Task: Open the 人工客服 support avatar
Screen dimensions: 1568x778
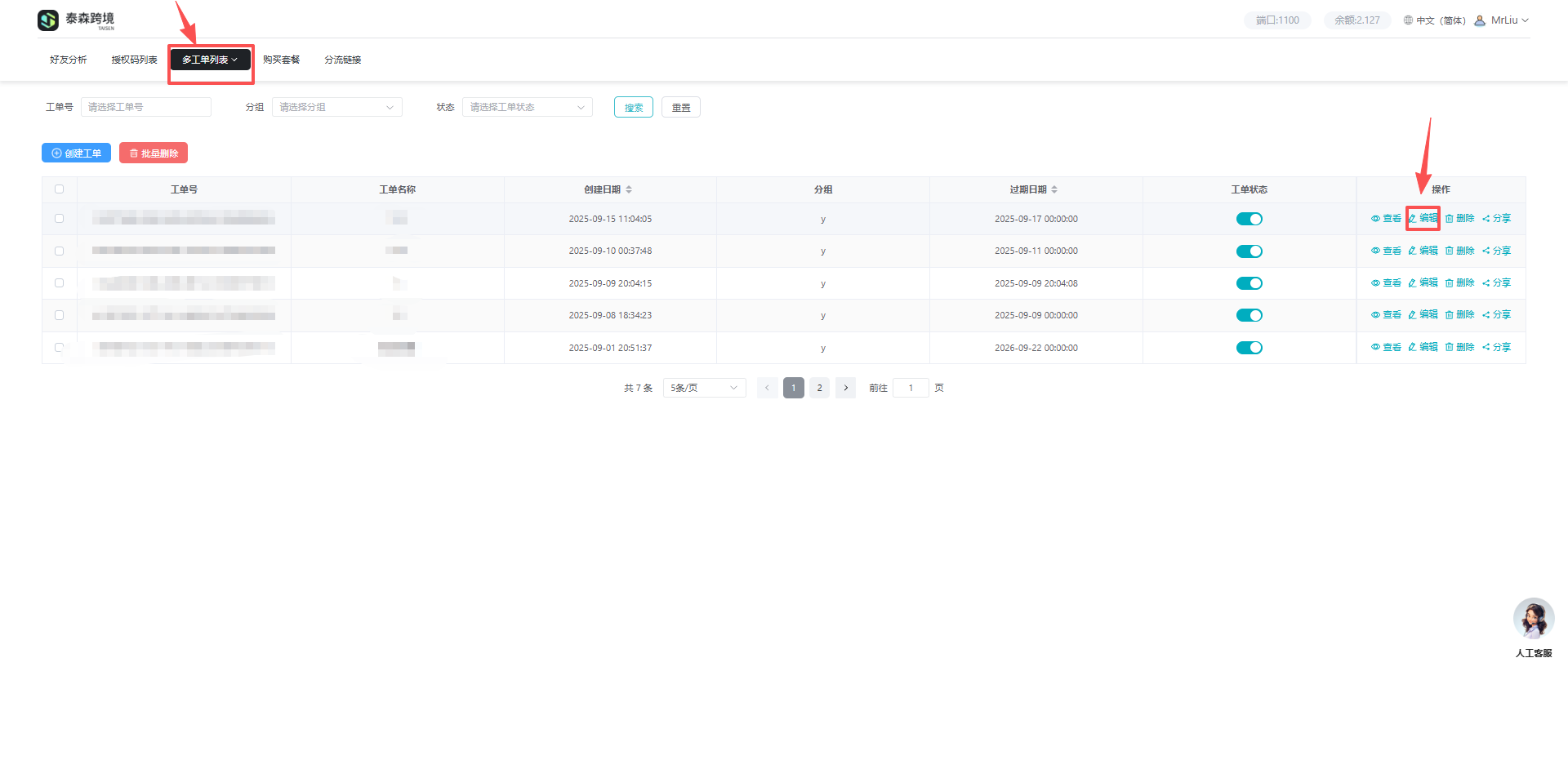Action: point(1533,619)
